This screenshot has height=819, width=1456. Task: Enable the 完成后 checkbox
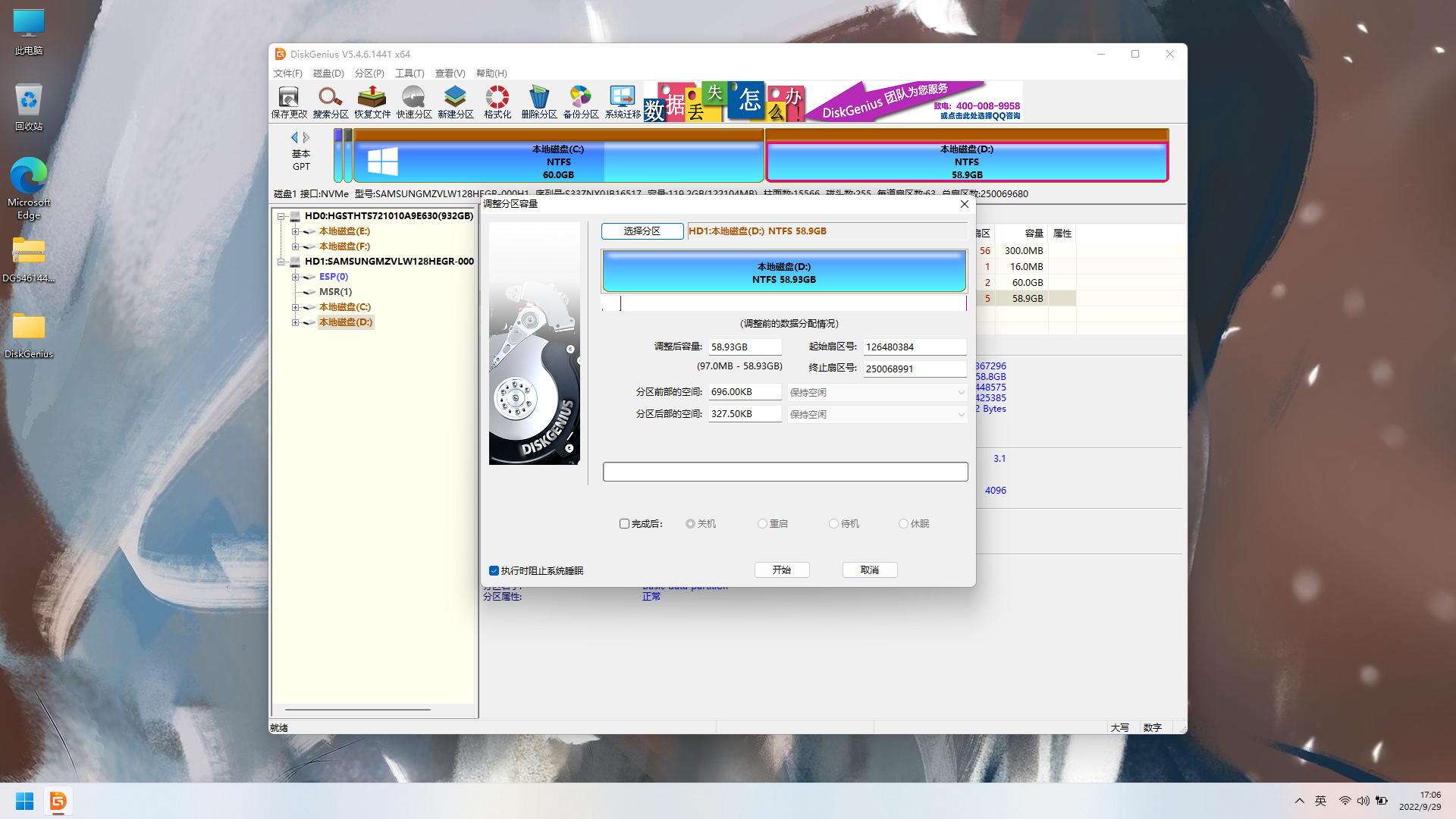tap(624, 524)
